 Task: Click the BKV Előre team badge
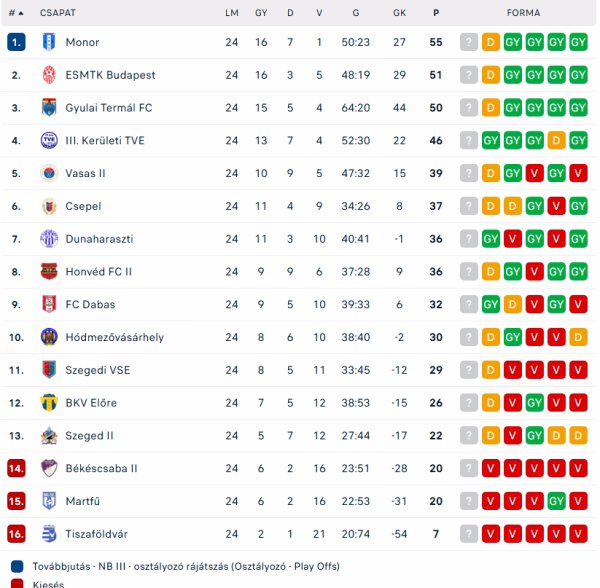point(49,402)
